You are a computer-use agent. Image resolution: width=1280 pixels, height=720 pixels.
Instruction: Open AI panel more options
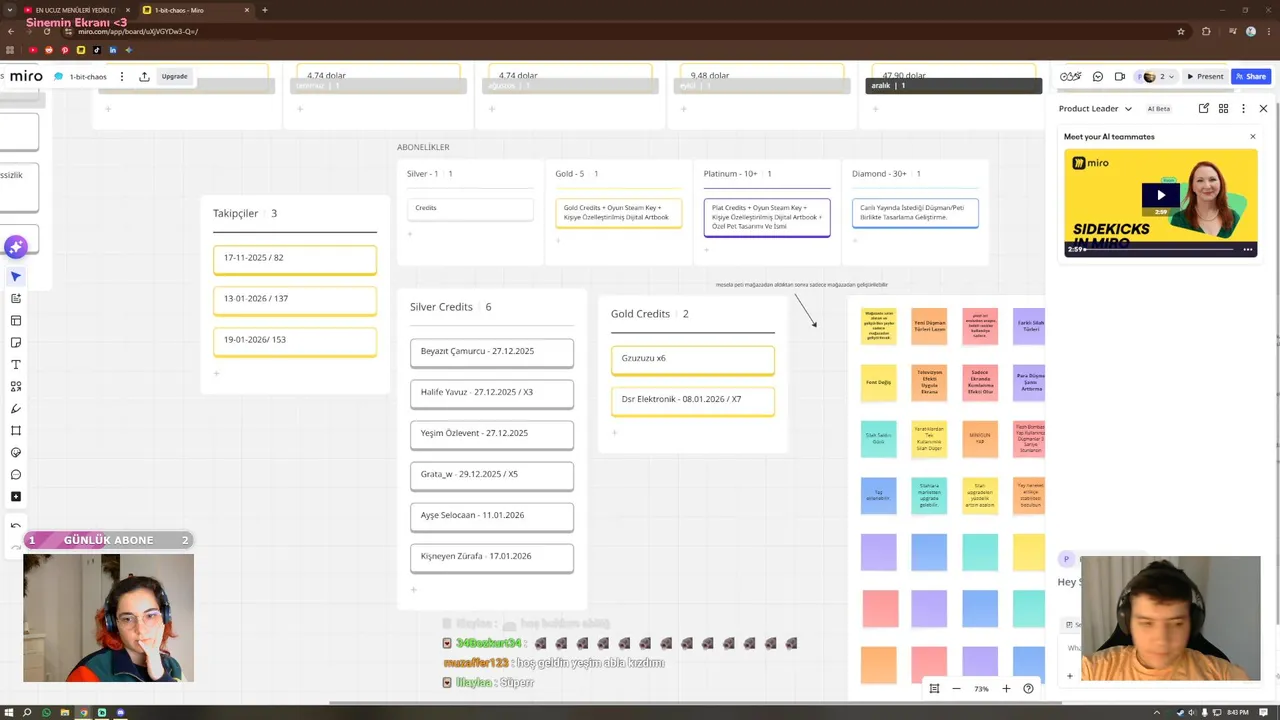coord(1243,108)
